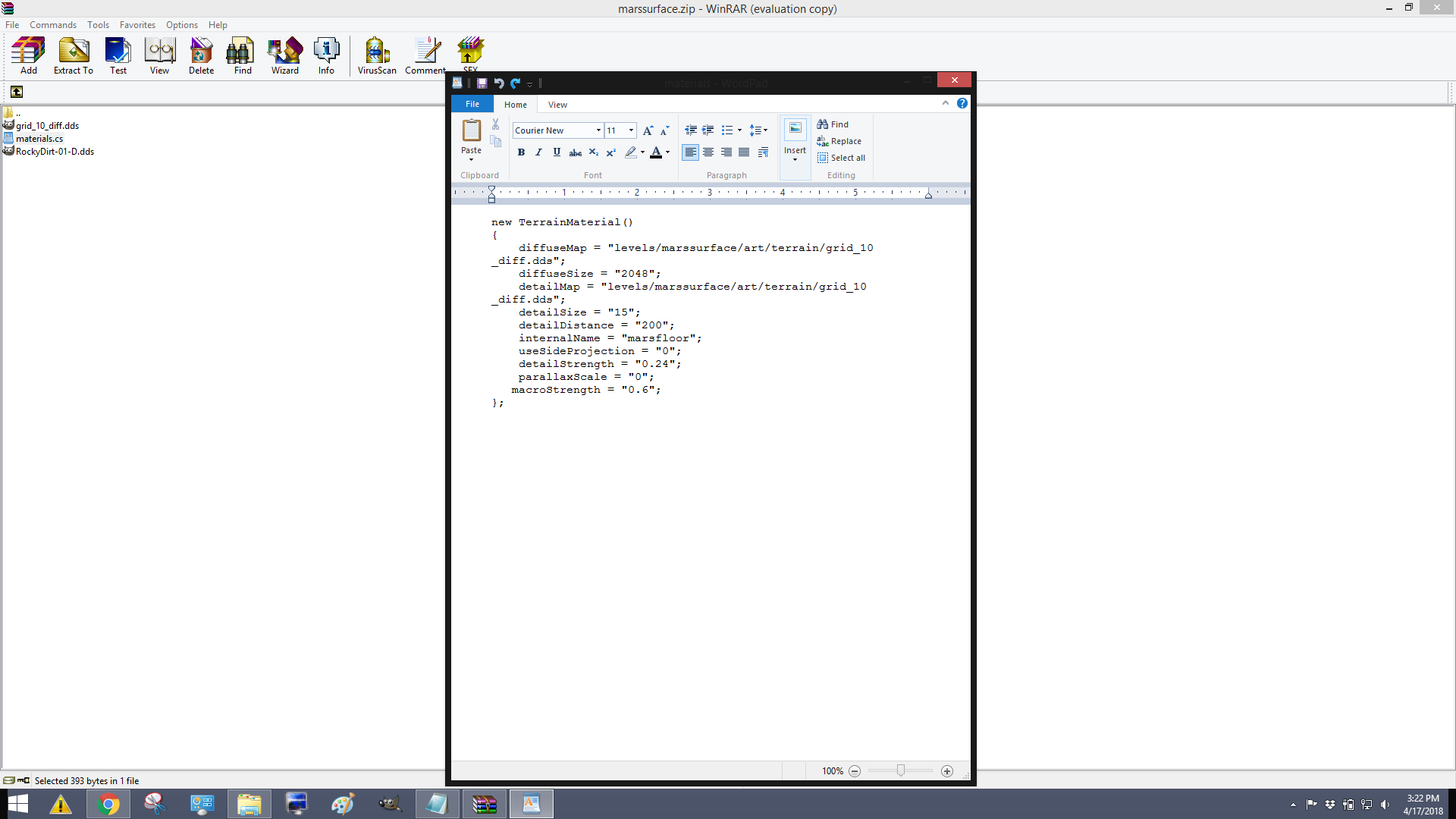Open the Commands menu in WinRAR
This screenshot has width=1456, height=819.
[x=53, y=25]
